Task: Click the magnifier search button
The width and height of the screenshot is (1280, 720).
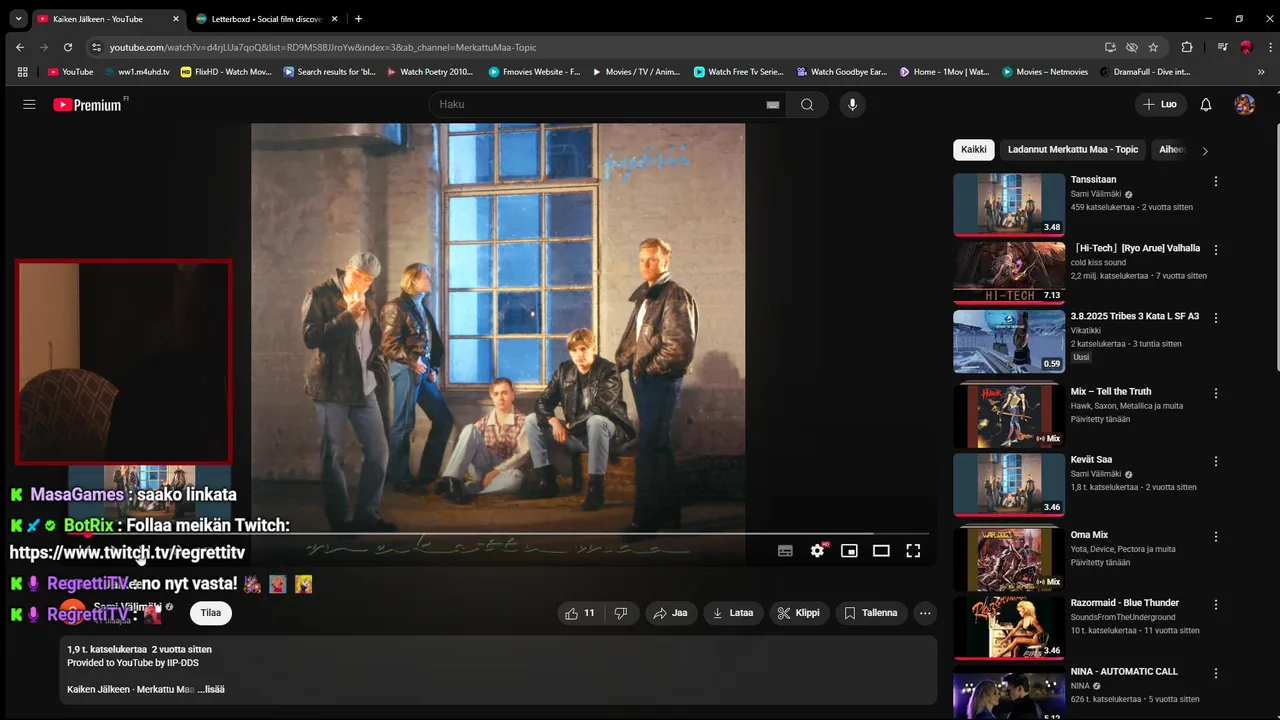Action: tap(807, 105)
